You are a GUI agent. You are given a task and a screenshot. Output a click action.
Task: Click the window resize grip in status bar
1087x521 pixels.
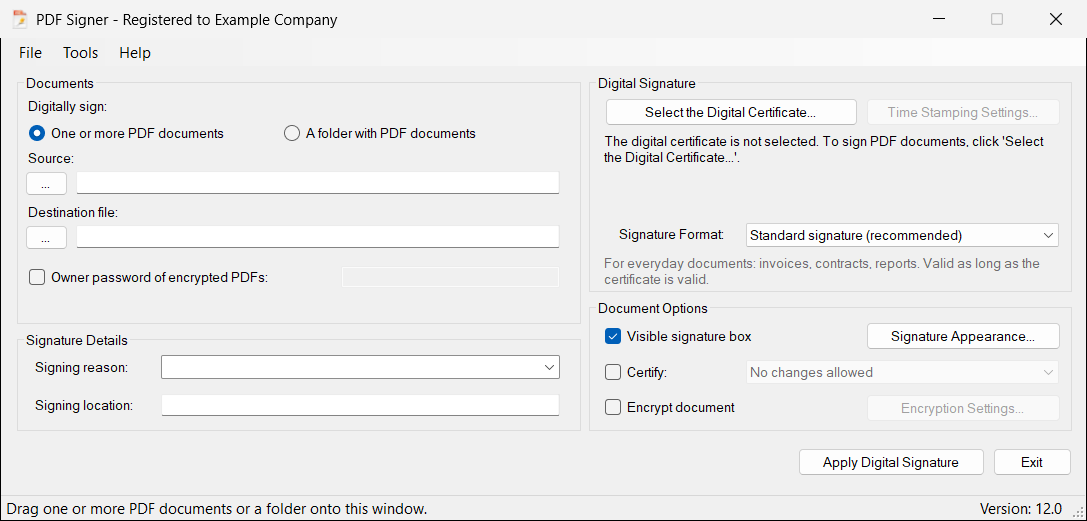[x=1077, y=511]
